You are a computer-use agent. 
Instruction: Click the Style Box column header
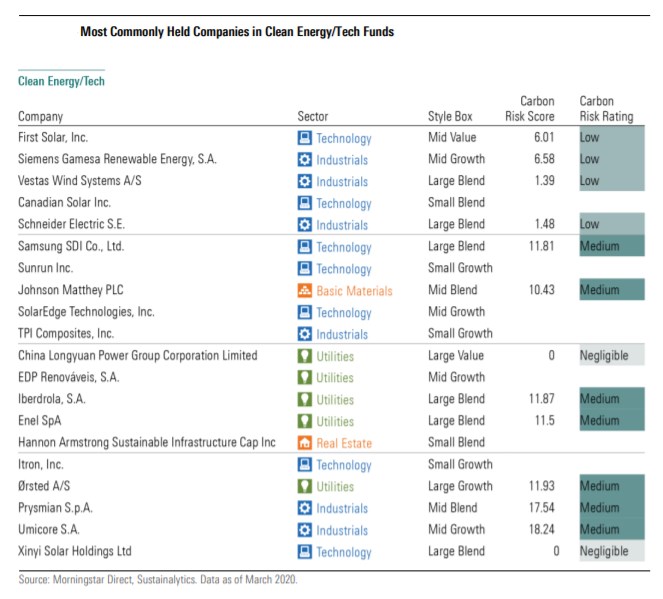(449, 116)
